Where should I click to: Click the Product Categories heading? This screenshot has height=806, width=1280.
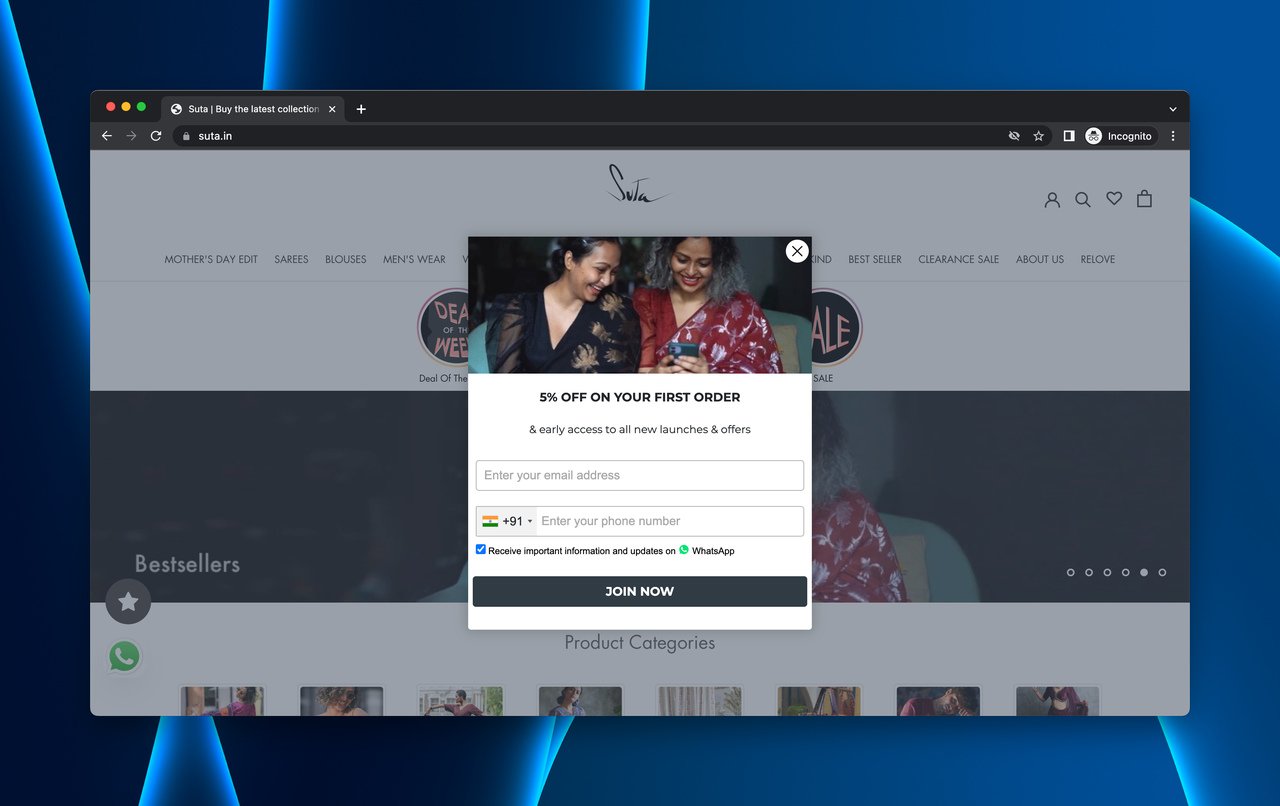point(640,642)
